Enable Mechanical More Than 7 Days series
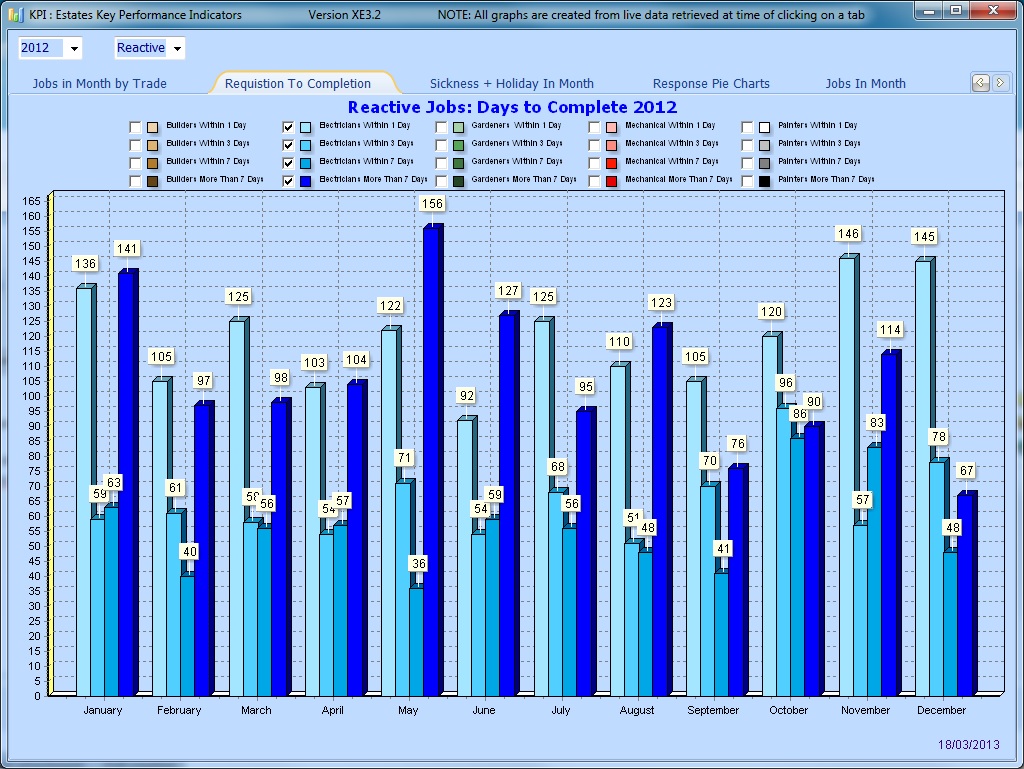Screen dimensions: 1024x769 click(594, 181)
